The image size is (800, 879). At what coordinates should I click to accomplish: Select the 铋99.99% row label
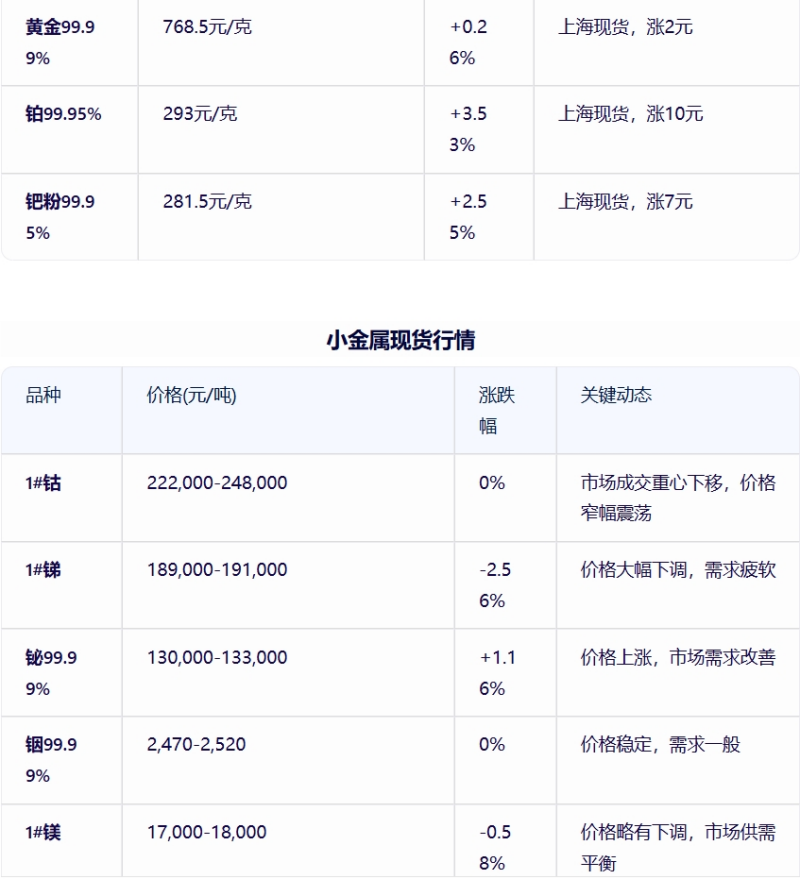pos(51,673)
